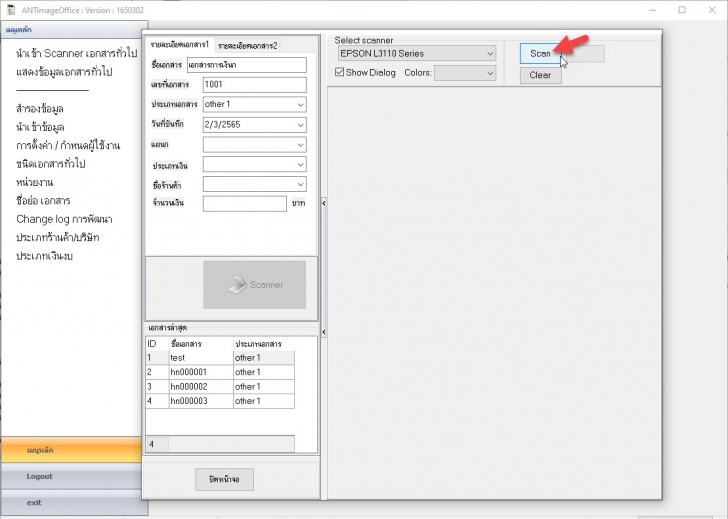Click the orange เมนูหลัก panel button
This screenshot has height=519, width=728.
click(71, 450)
